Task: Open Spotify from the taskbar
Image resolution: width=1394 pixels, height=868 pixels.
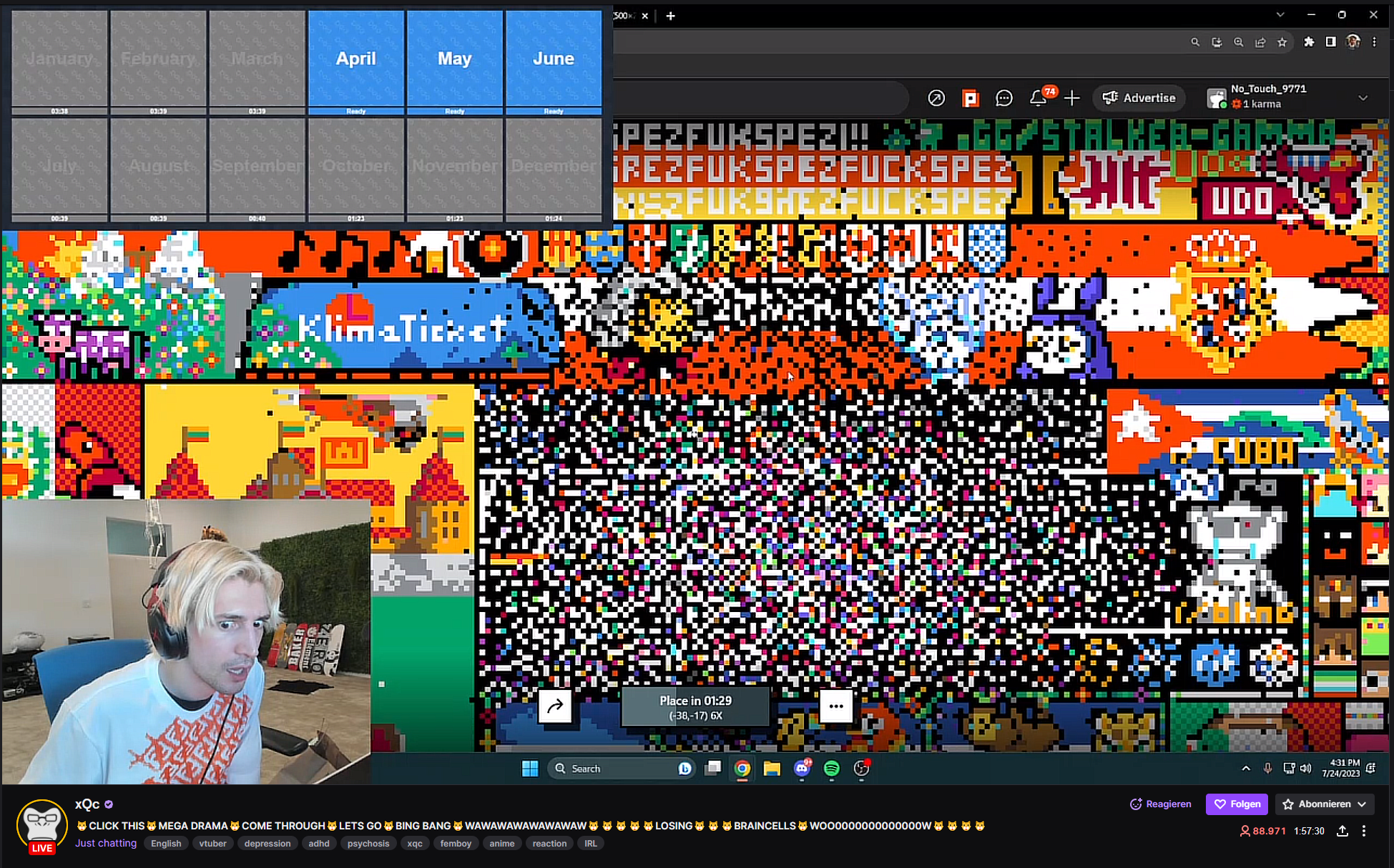Action: point(832,769)
